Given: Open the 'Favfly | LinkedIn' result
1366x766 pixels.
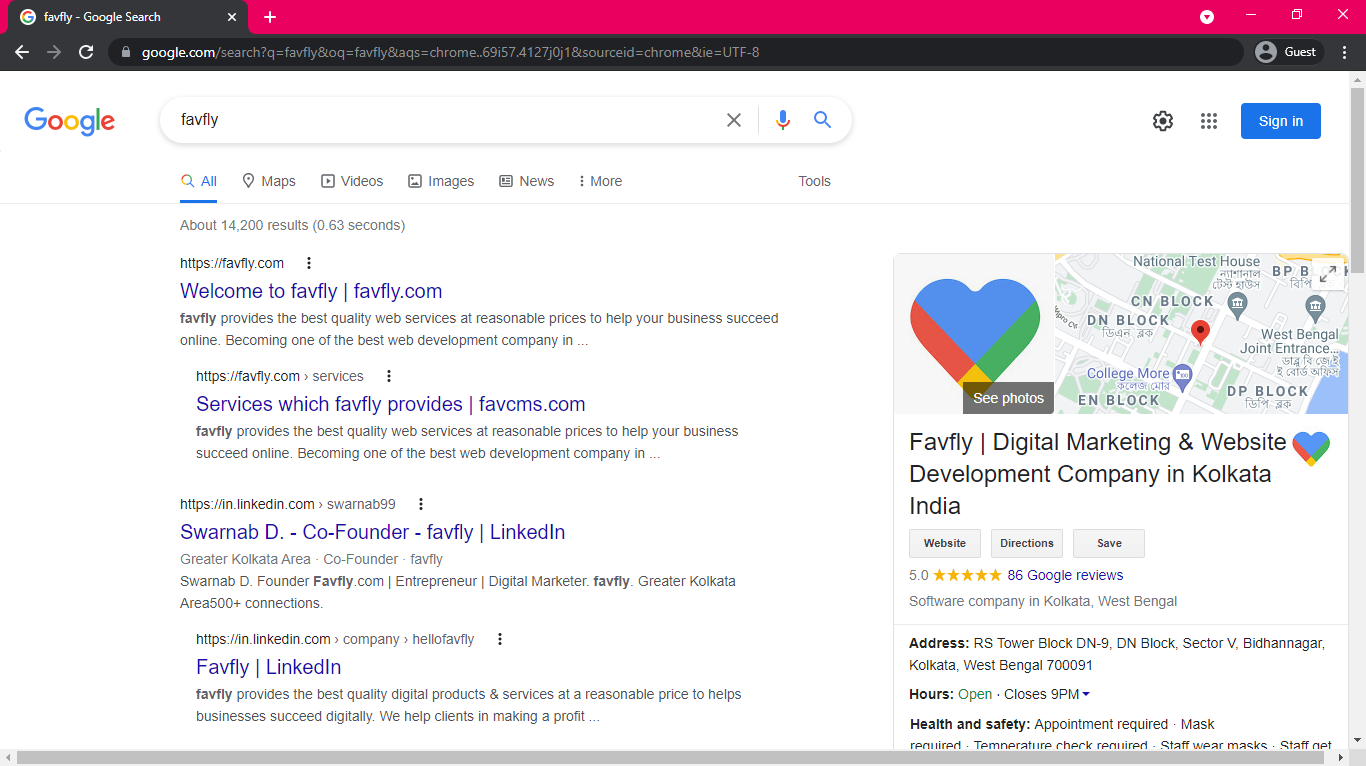Looking at the screenshot, I should 269,667.
